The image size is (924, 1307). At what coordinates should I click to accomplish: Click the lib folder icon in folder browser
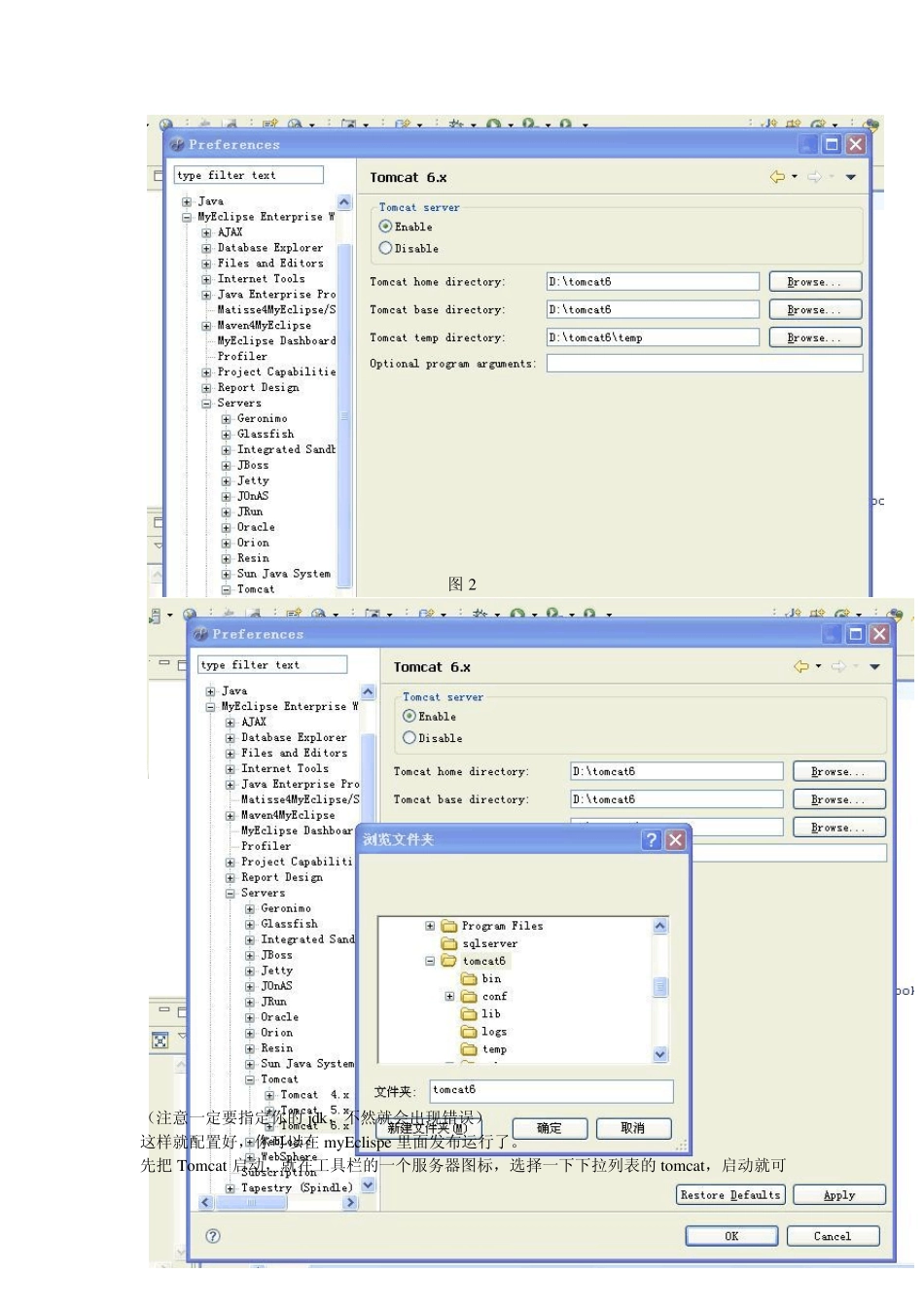pyautogui.click(x=469, y=1013)
